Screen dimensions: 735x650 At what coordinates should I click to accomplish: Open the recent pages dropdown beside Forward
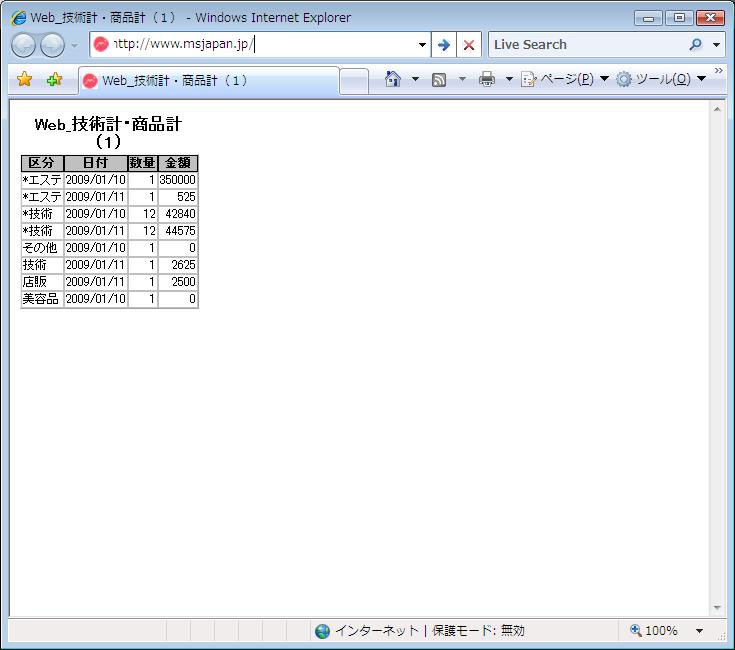click(x=75, y=45)
